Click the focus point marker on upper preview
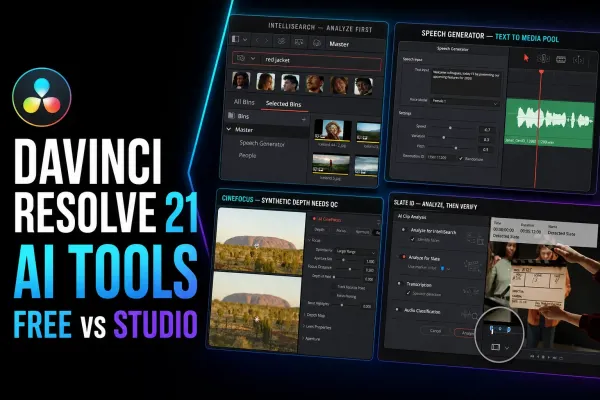This screenshot has width=600, height=400. [257, 245]
